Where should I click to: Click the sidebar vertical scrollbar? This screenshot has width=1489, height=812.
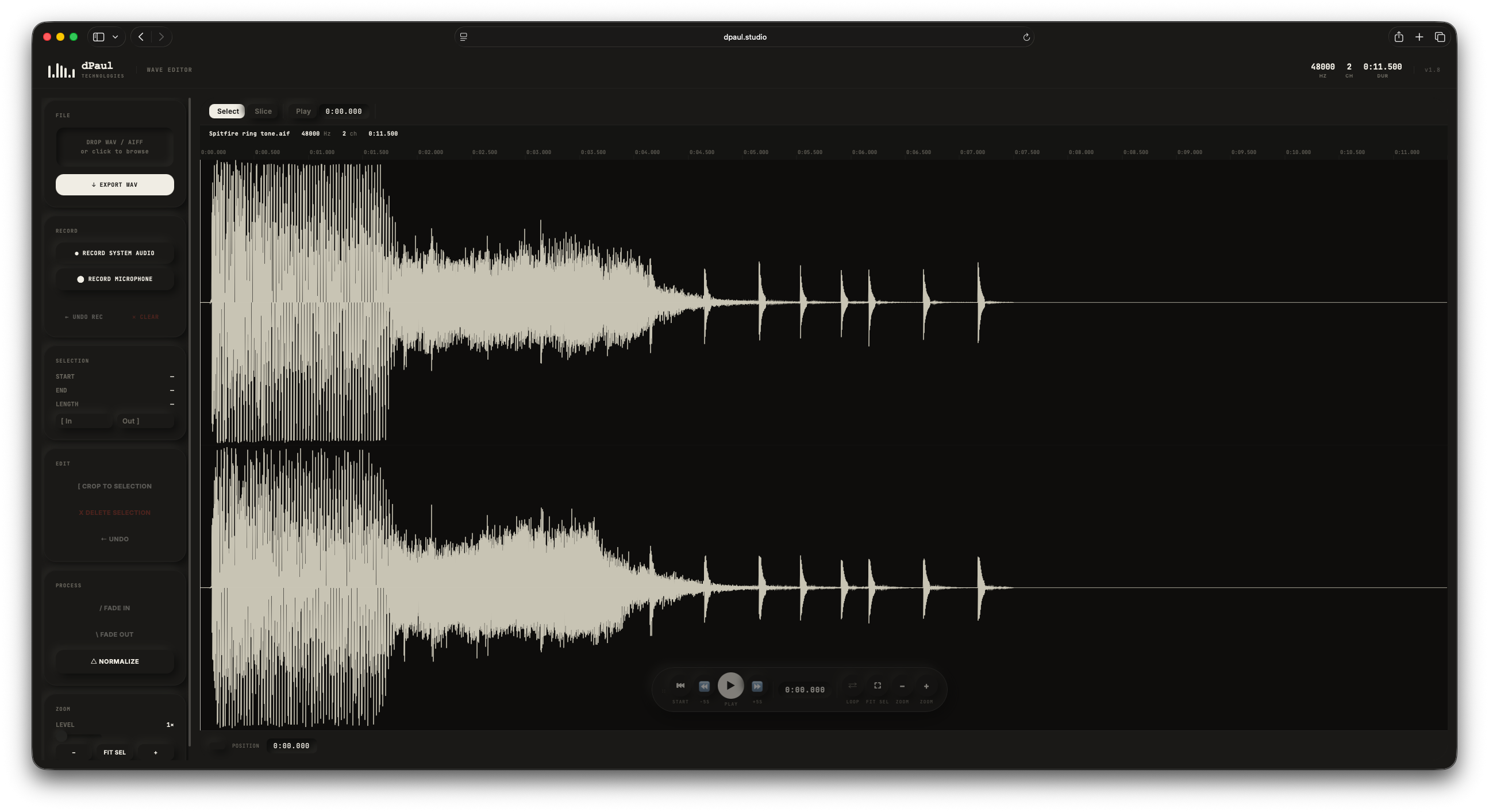[190, 422]
